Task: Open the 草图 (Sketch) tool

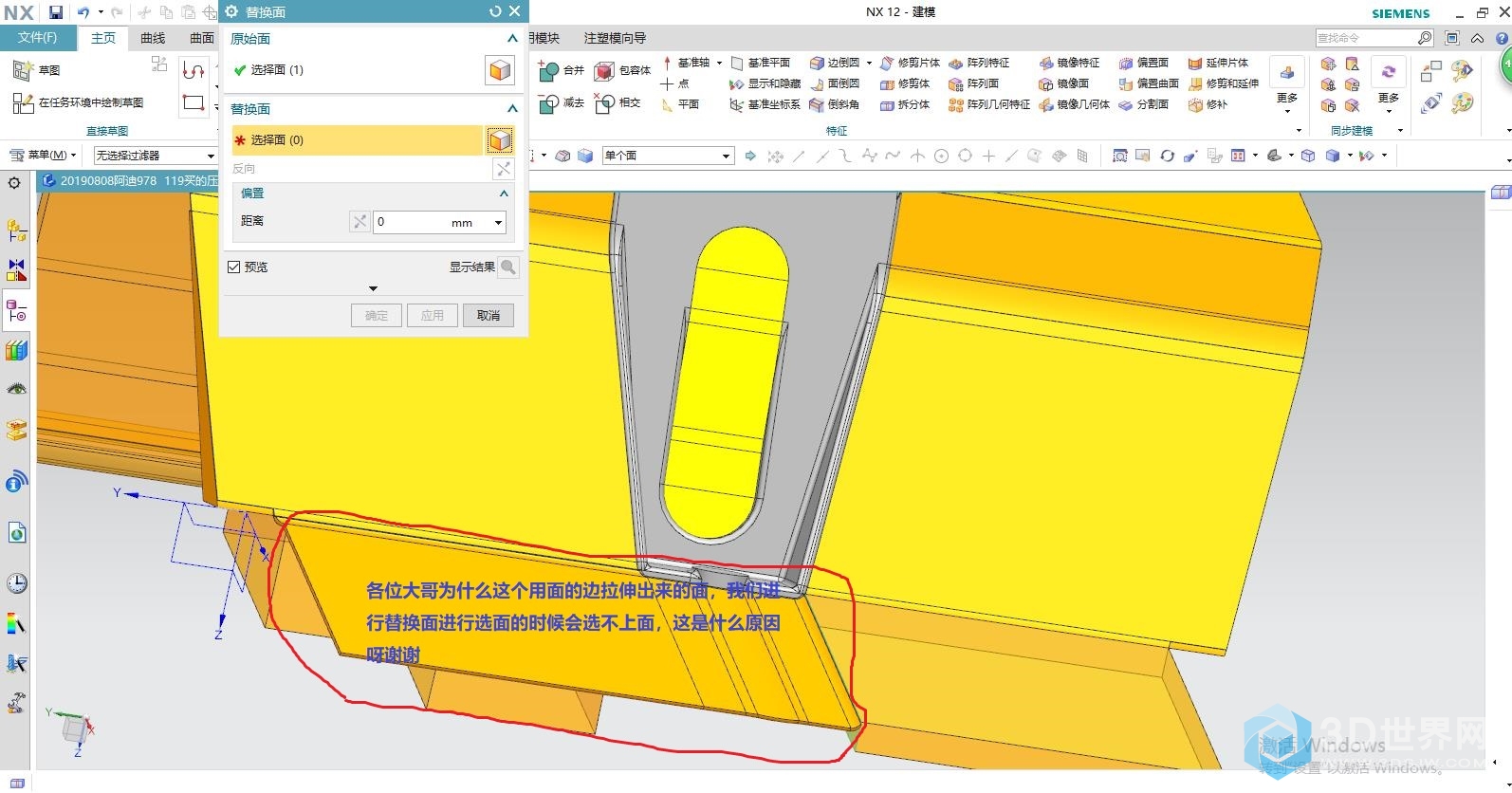Action: pyautogui.click(x=36, y=70)
